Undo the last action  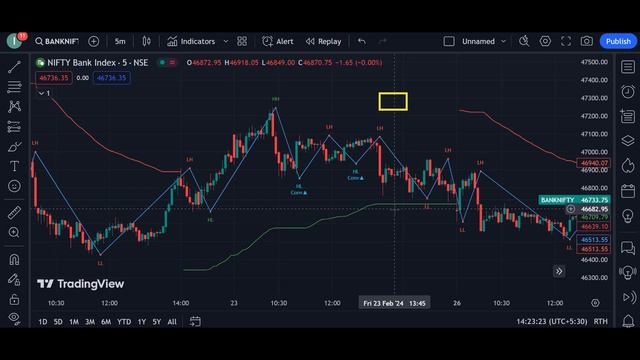[x=362, y=41]
